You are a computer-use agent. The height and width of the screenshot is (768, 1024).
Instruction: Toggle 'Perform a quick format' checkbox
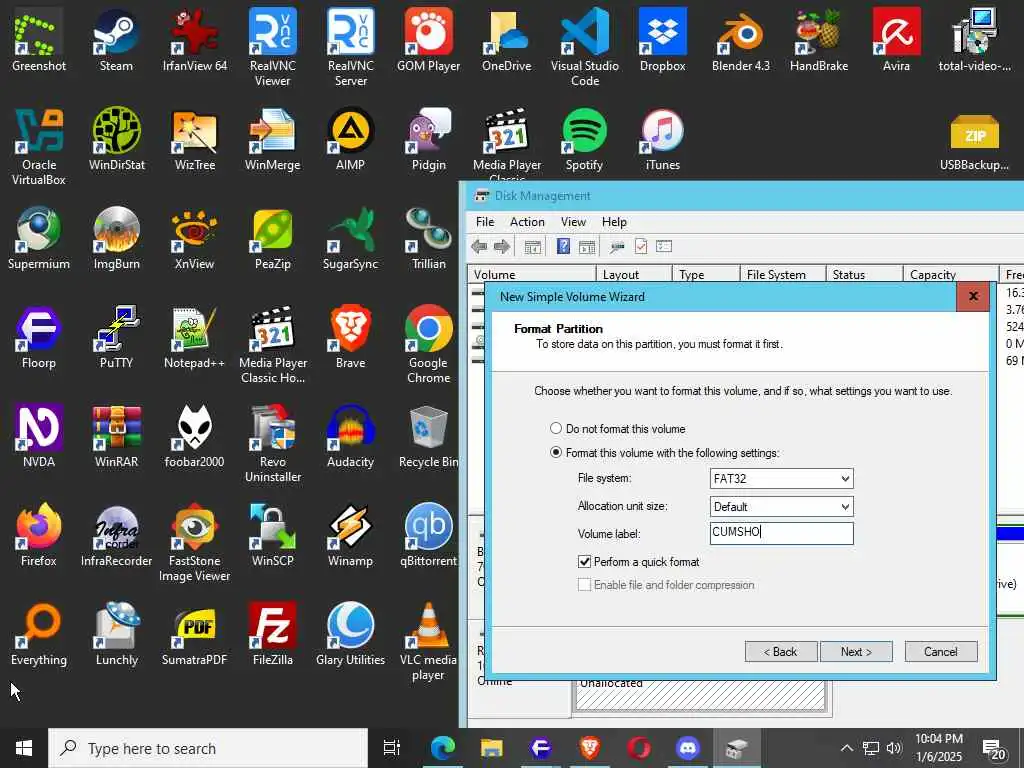[584, 562]
